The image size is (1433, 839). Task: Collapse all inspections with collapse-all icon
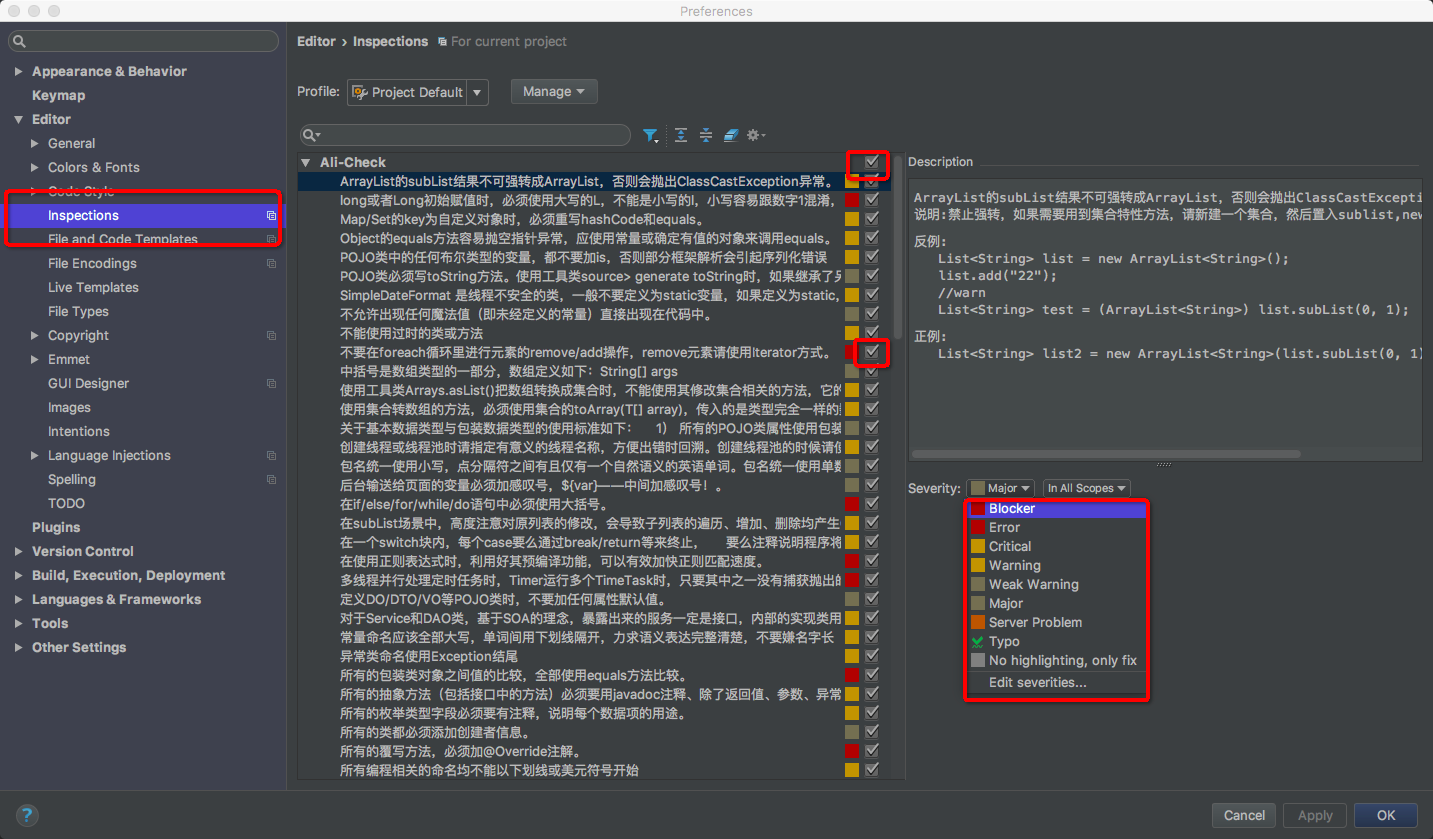pos(705,135)
